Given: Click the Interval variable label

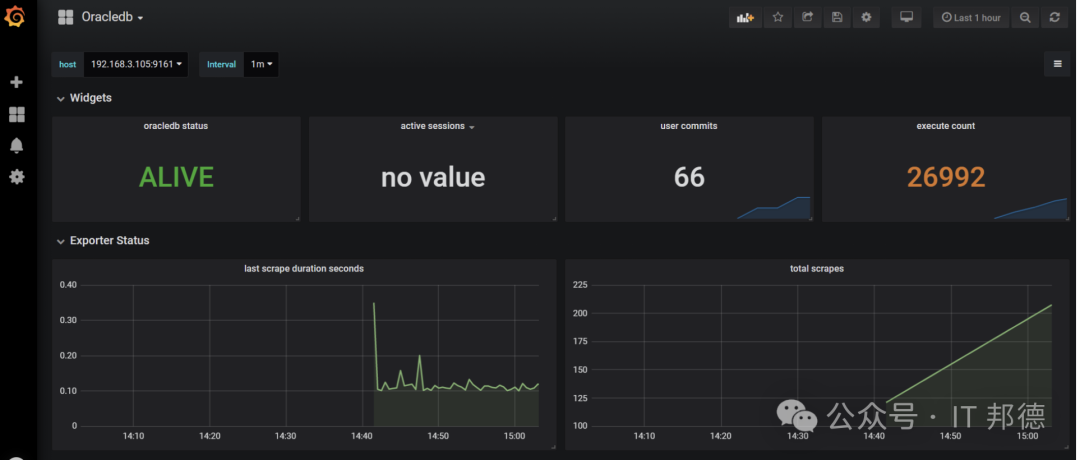Looking at the screenshot, I should pyautogui.click(x=222, y=64).
